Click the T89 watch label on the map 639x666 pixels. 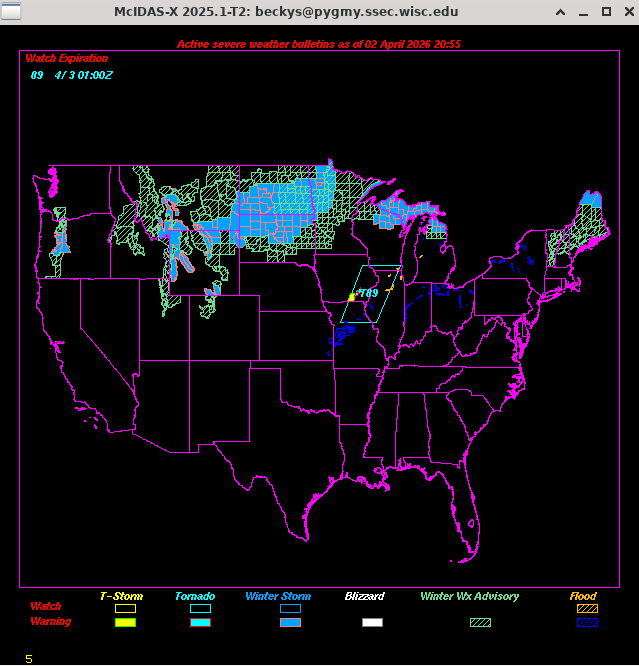(368, 293)
